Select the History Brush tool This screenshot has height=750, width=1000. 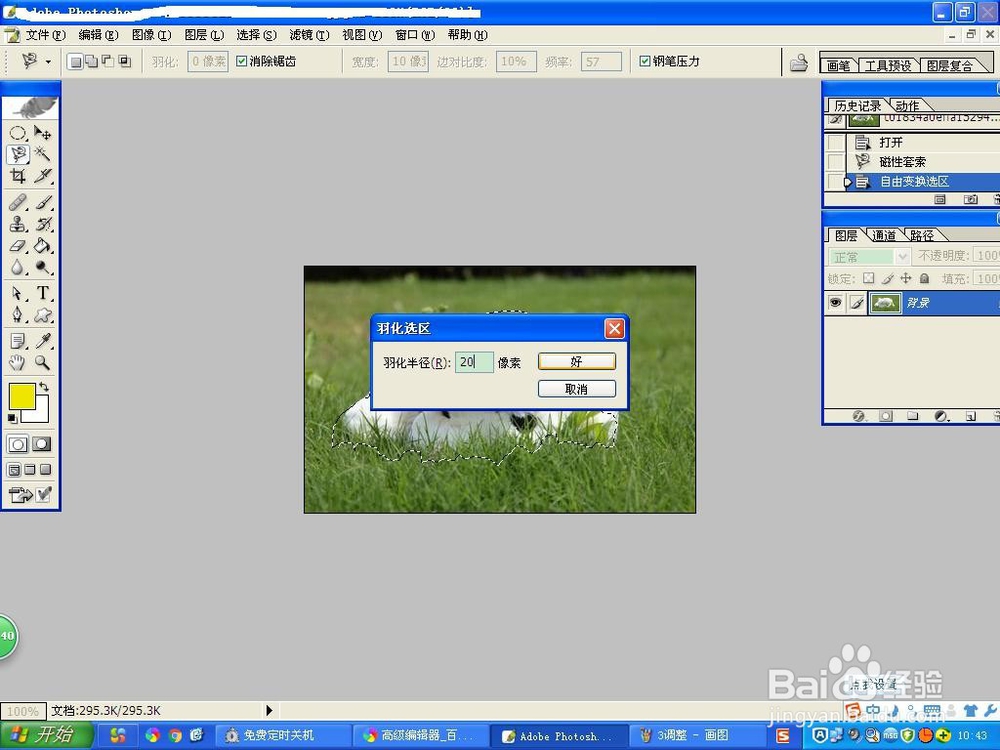43,224
